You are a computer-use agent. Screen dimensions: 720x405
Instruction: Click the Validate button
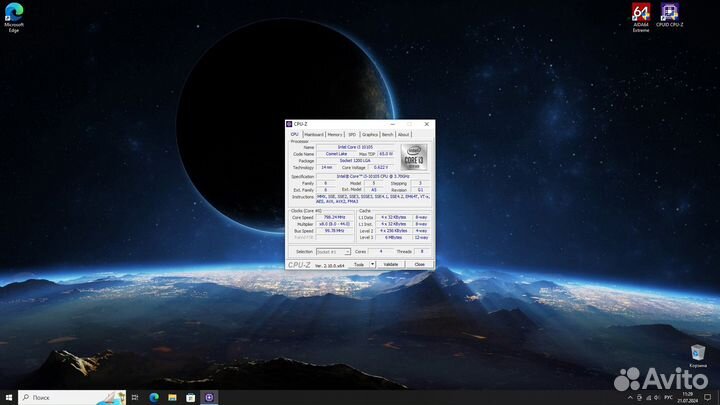coord(391,264)
